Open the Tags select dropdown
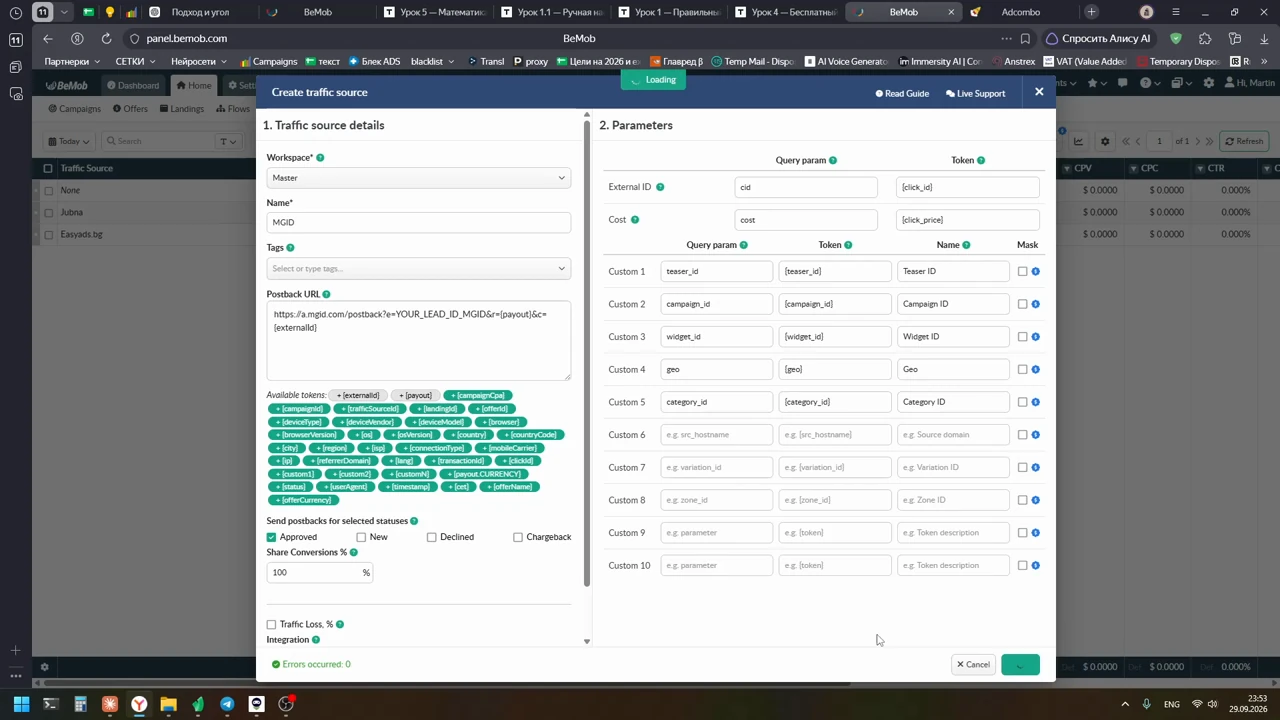Viewport: 1280px width, 720px height. [419, 268]
